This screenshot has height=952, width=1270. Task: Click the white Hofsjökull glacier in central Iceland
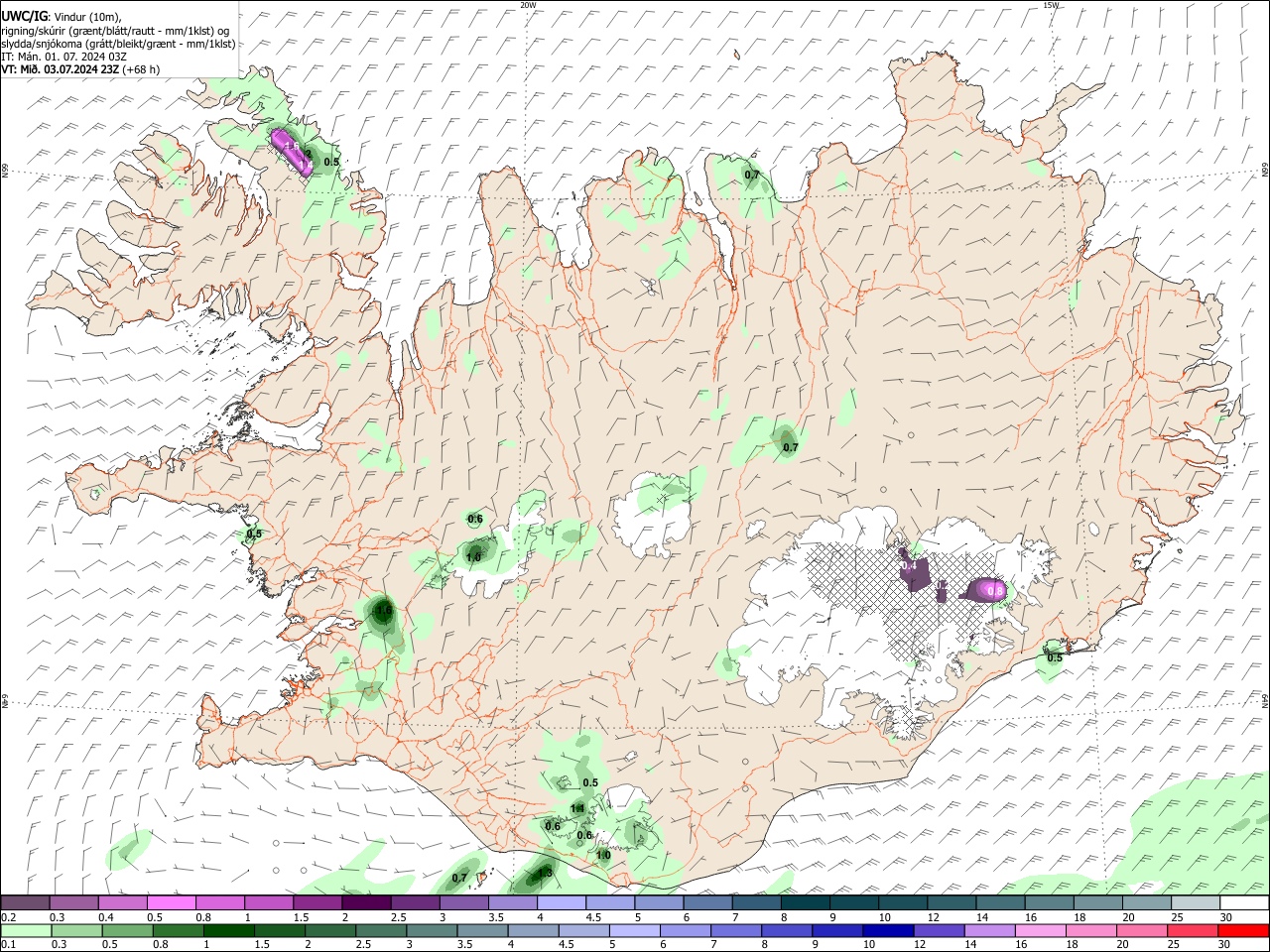click(650, 516)
